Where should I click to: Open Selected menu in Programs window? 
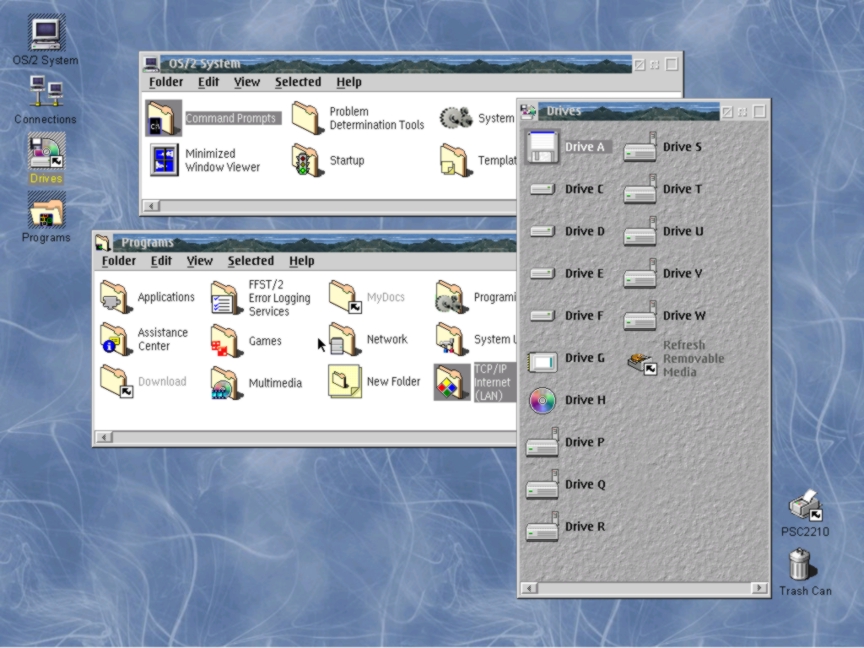coord(250,261)
